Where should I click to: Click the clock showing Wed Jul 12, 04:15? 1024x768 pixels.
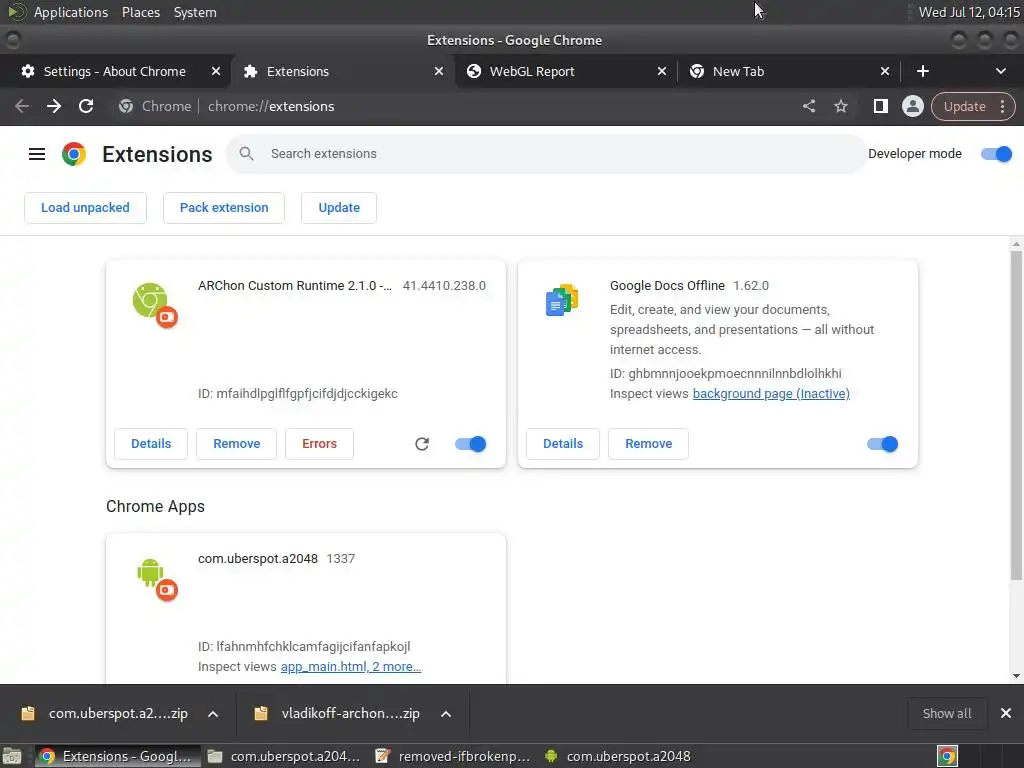tap(968, 12)
